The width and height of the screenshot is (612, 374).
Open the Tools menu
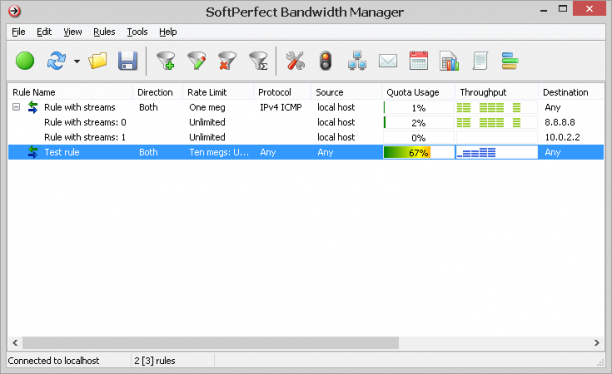[137, 32]
